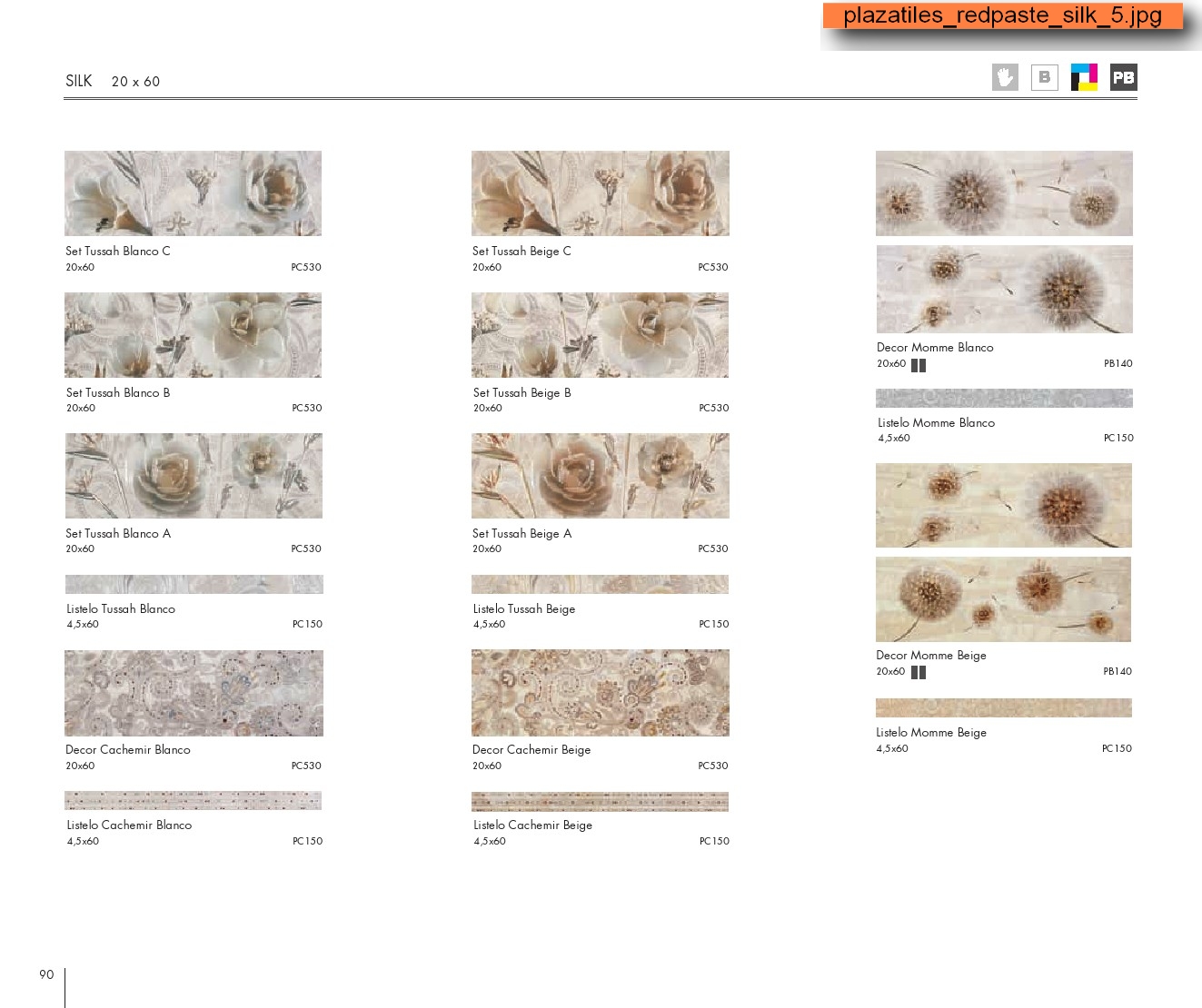Select the Set Tussah Beige C tile image
Image resolution: width=1202 pixels, height=1008 pixels.
coord(601,193)
